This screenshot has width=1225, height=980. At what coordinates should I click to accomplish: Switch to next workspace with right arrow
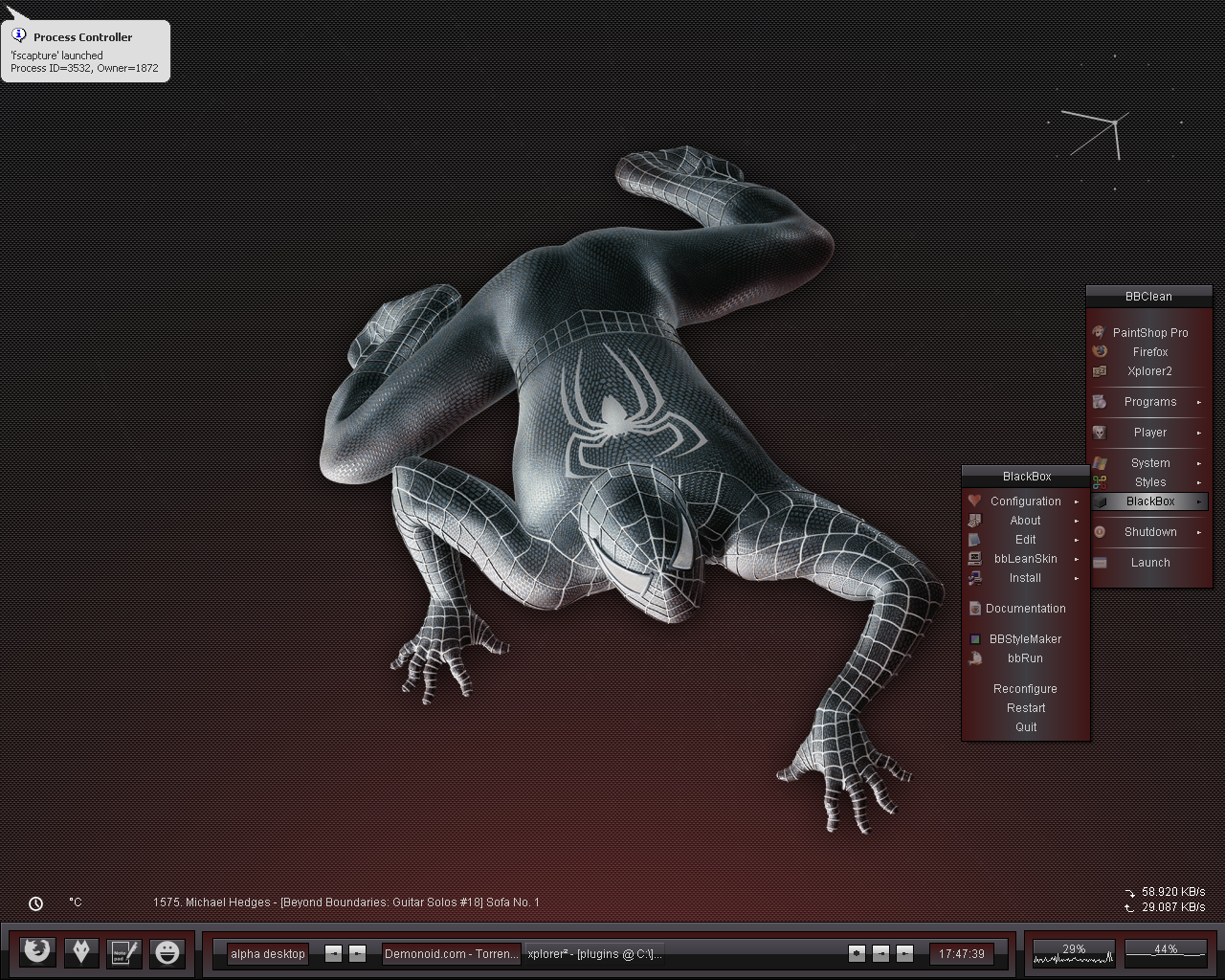pos(357,953)
